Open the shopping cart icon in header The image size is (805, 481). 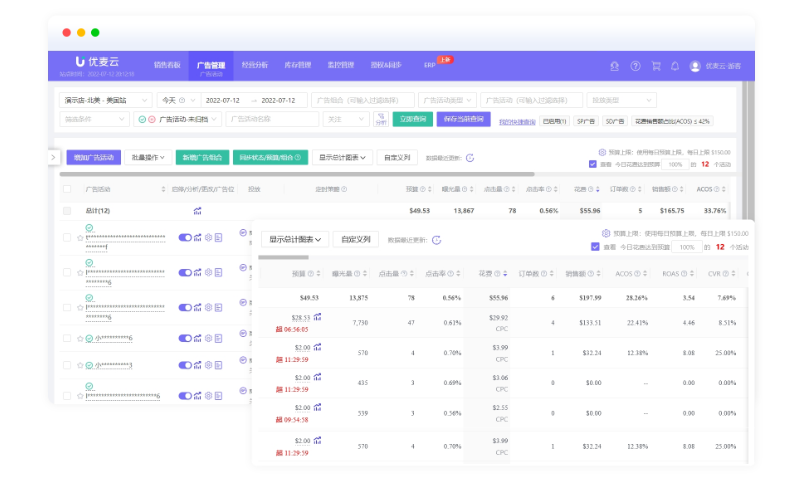click(x=655, y=66)
